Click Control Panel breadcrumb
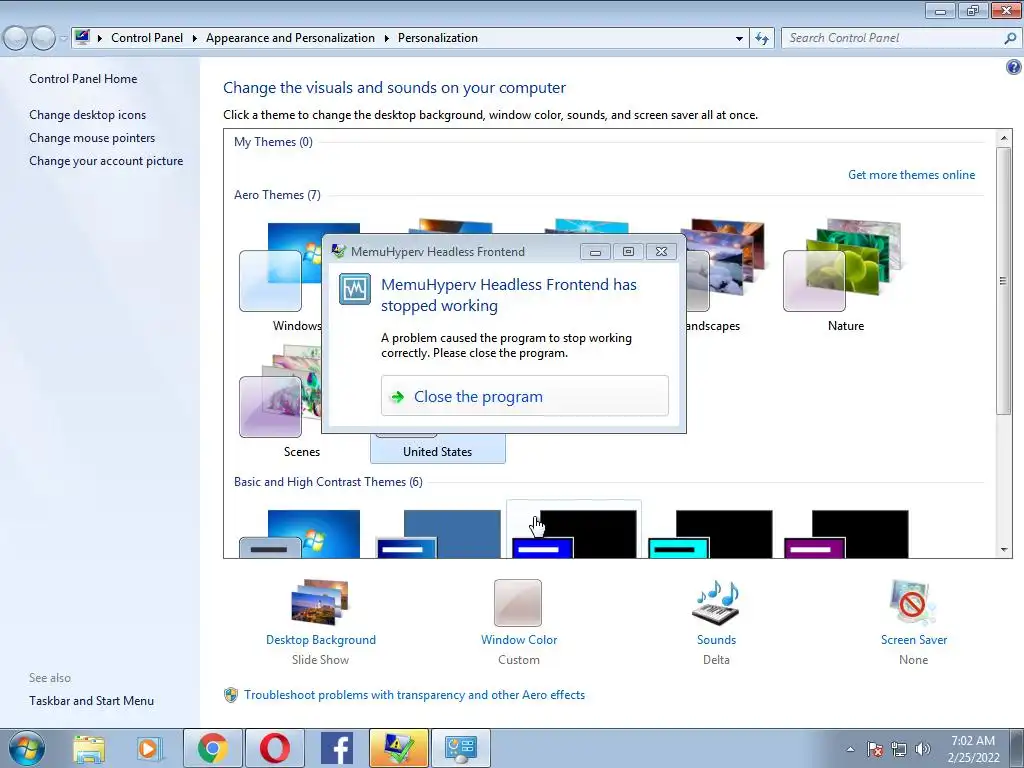The height and width of the screenshot is (768, 1024). [x=147, y=38]
